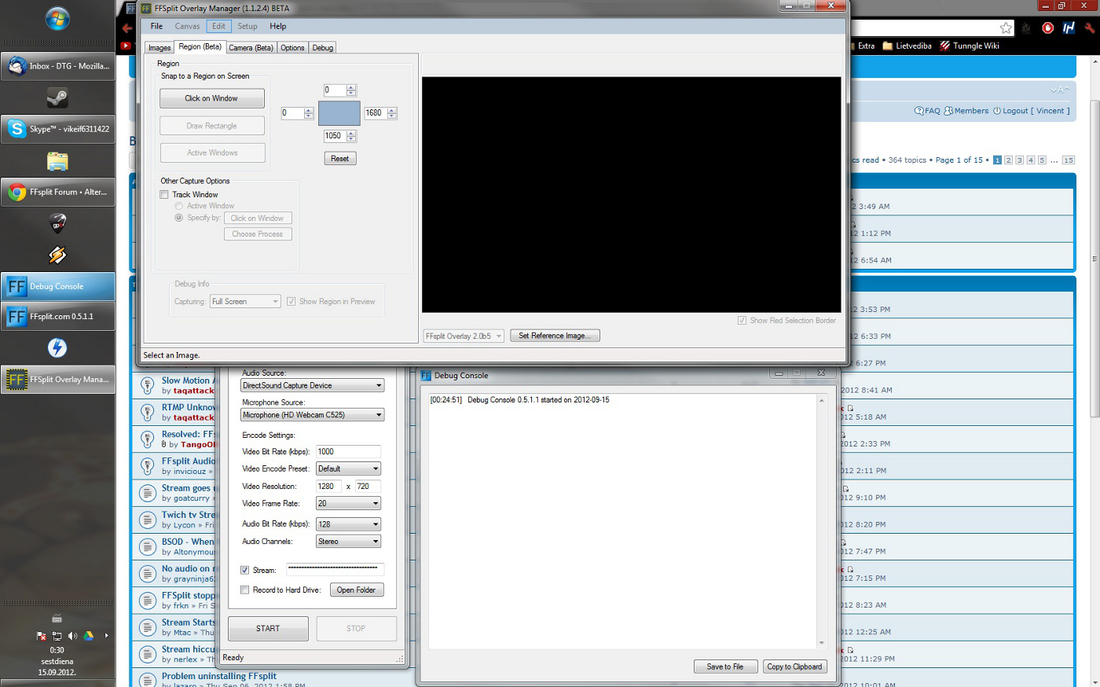Click the region Reset button

340,159
